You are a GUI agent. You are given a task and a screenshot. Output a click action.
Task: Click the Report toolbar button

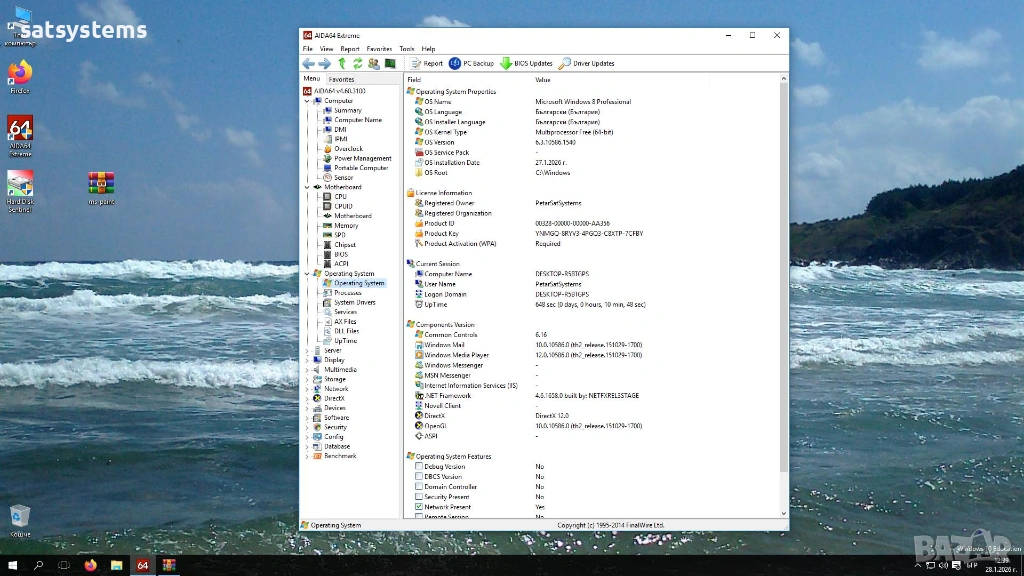[426, 63]
